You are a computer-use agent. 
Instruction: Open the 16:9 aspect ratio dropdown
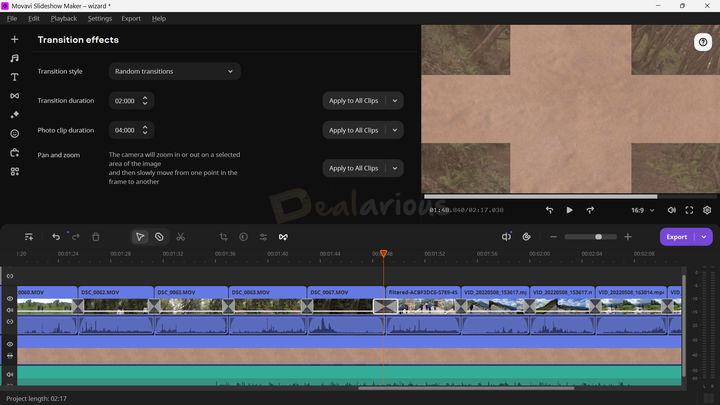(x=642, y=210)
